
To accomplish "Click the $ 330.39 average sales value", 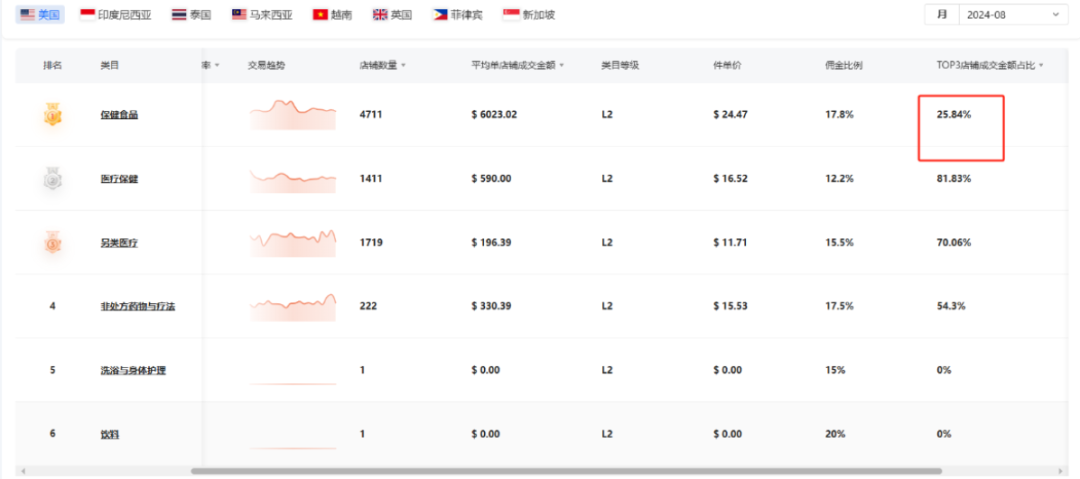I will [x=491, y=306].
